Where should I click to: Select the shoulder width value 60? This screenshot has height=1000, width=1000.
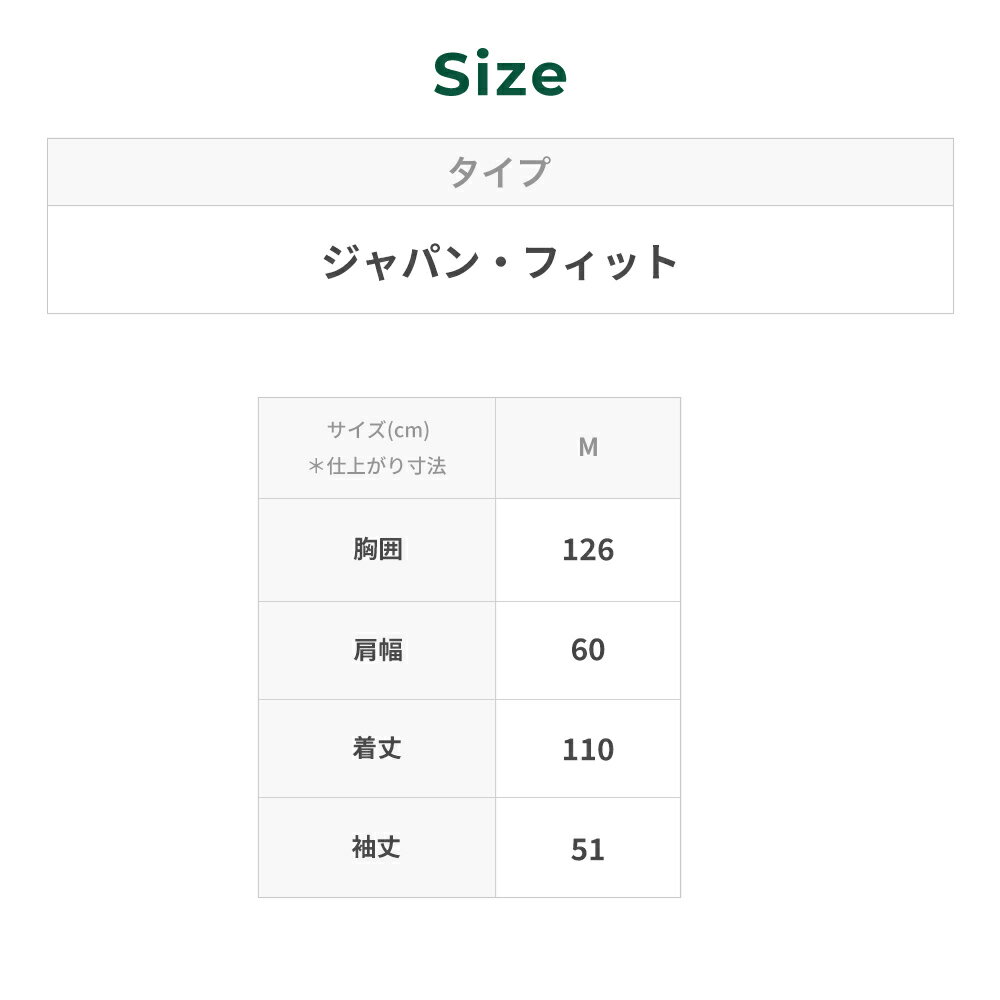588,650
